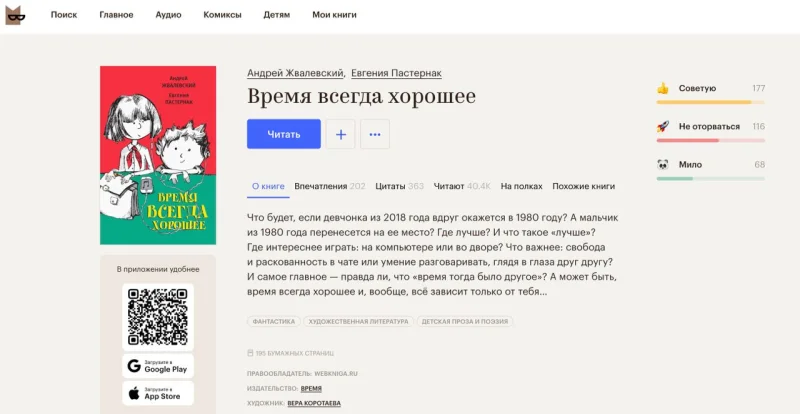Go to Главное section
Image resolution: width=800 pixels, height=414 pixels.
coord(116,15)
